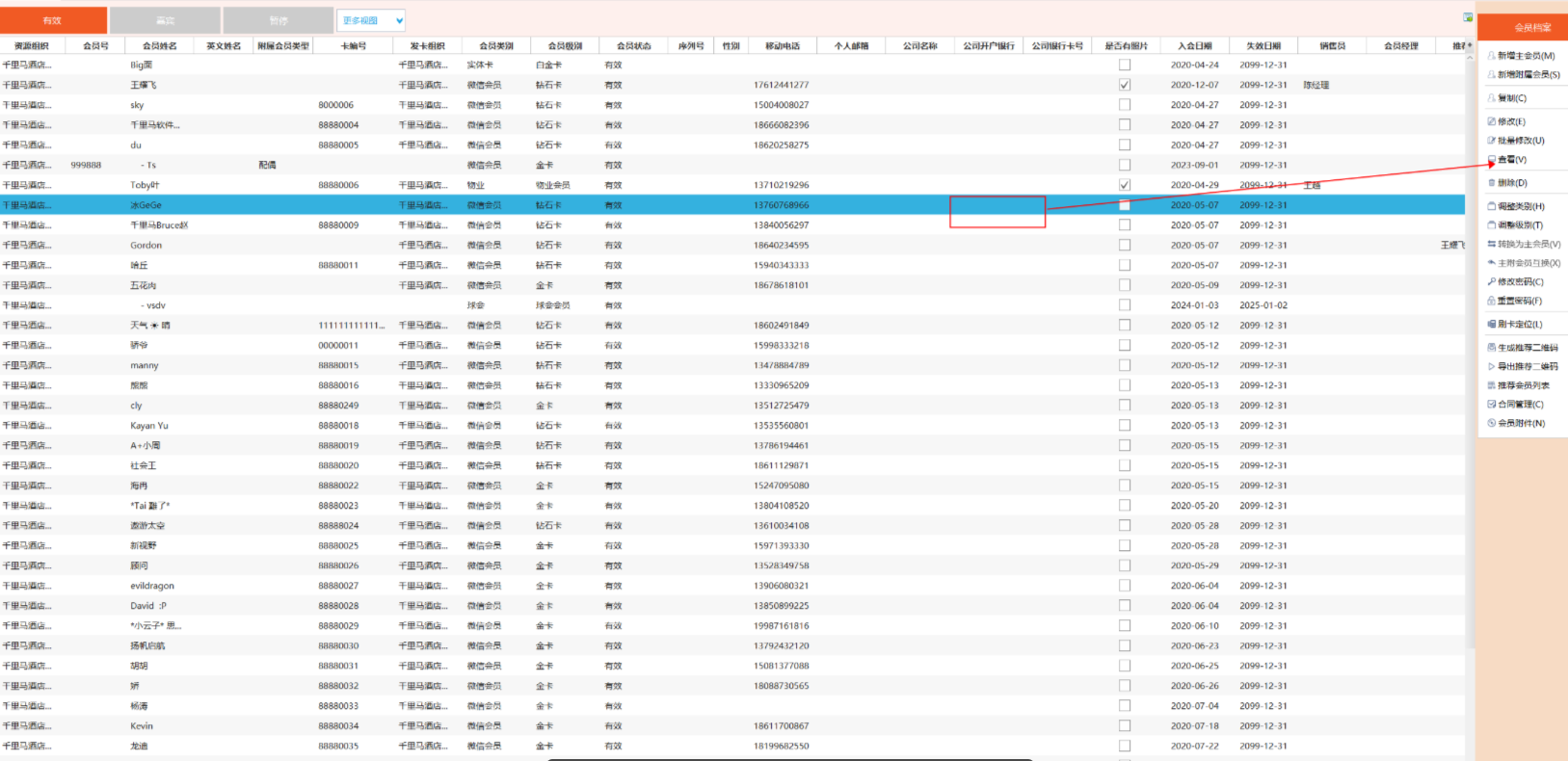Click the 修改密码 key icon
The width and height of the screenshot is (1568, 761).
(1492, 282)
